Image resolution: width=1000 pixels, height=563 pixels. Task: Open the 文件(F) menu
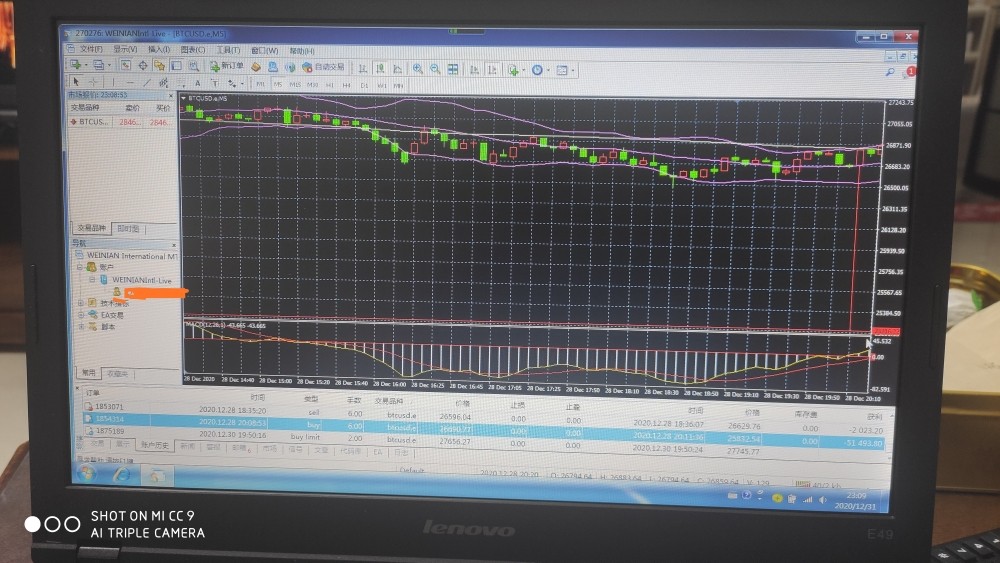90,50
